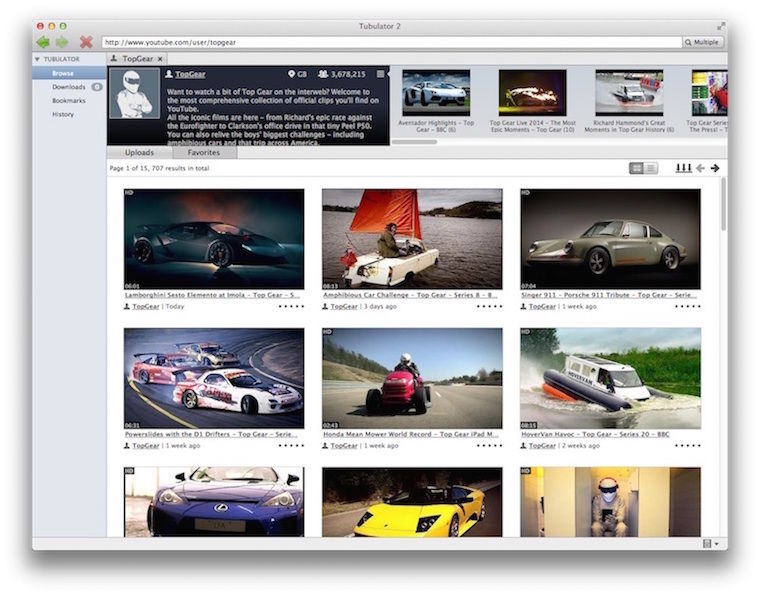Click the user icon beside TopGear under D1 Drifters video
760x595 pixels.
127,445
